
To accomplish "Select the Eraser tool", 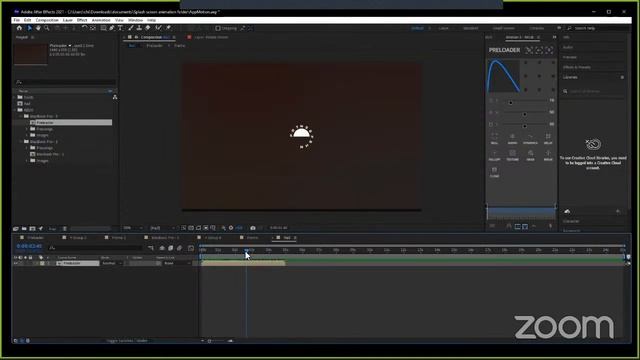I will pyautogui.click(x=148, y=28).
